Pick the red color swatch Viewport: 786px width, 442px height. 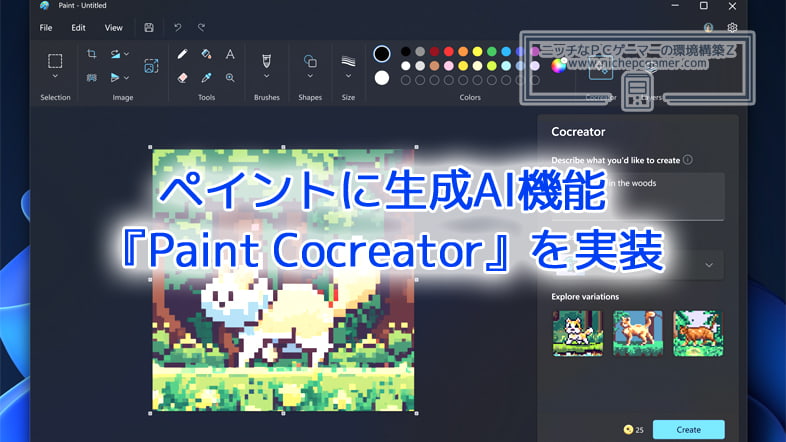pos(449,51)
